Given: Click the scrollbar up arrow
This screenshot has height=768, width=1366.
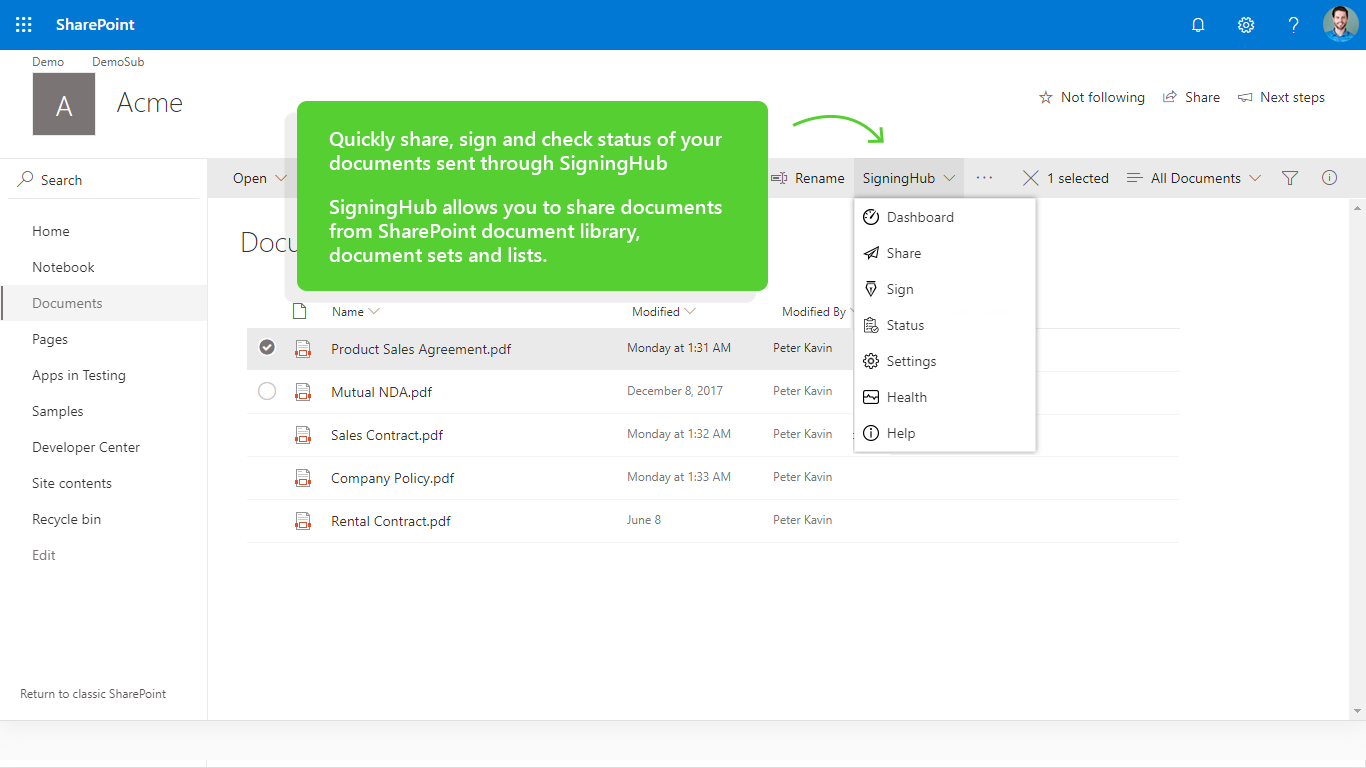Looking at the screenshot, I should [1357, 208].
